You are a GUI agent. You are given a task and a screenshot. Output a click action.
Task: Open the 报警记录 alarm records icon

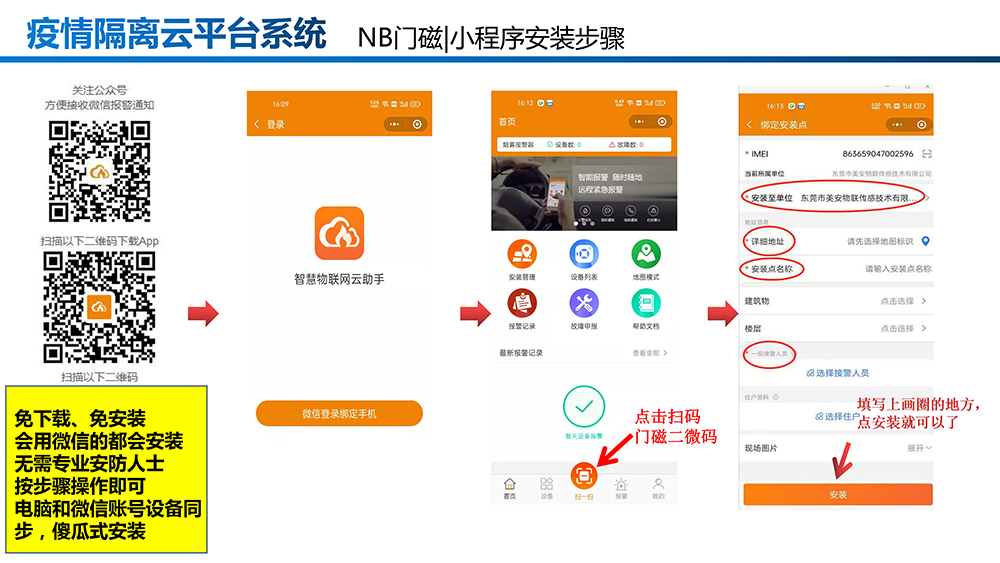tap(522, 303)
